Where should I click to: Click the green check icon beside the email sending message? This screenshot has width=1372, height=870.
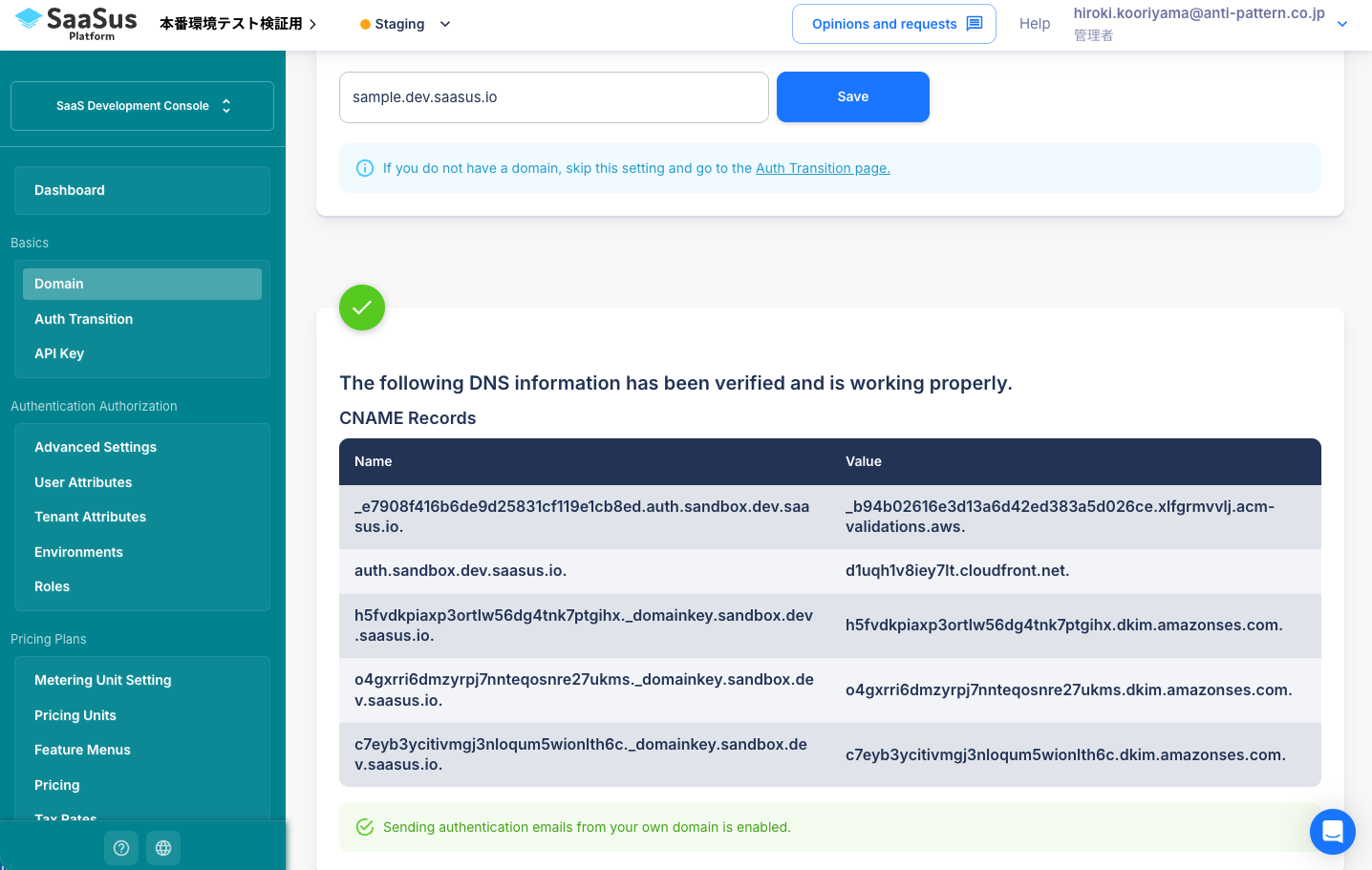[x=365, y=827]
